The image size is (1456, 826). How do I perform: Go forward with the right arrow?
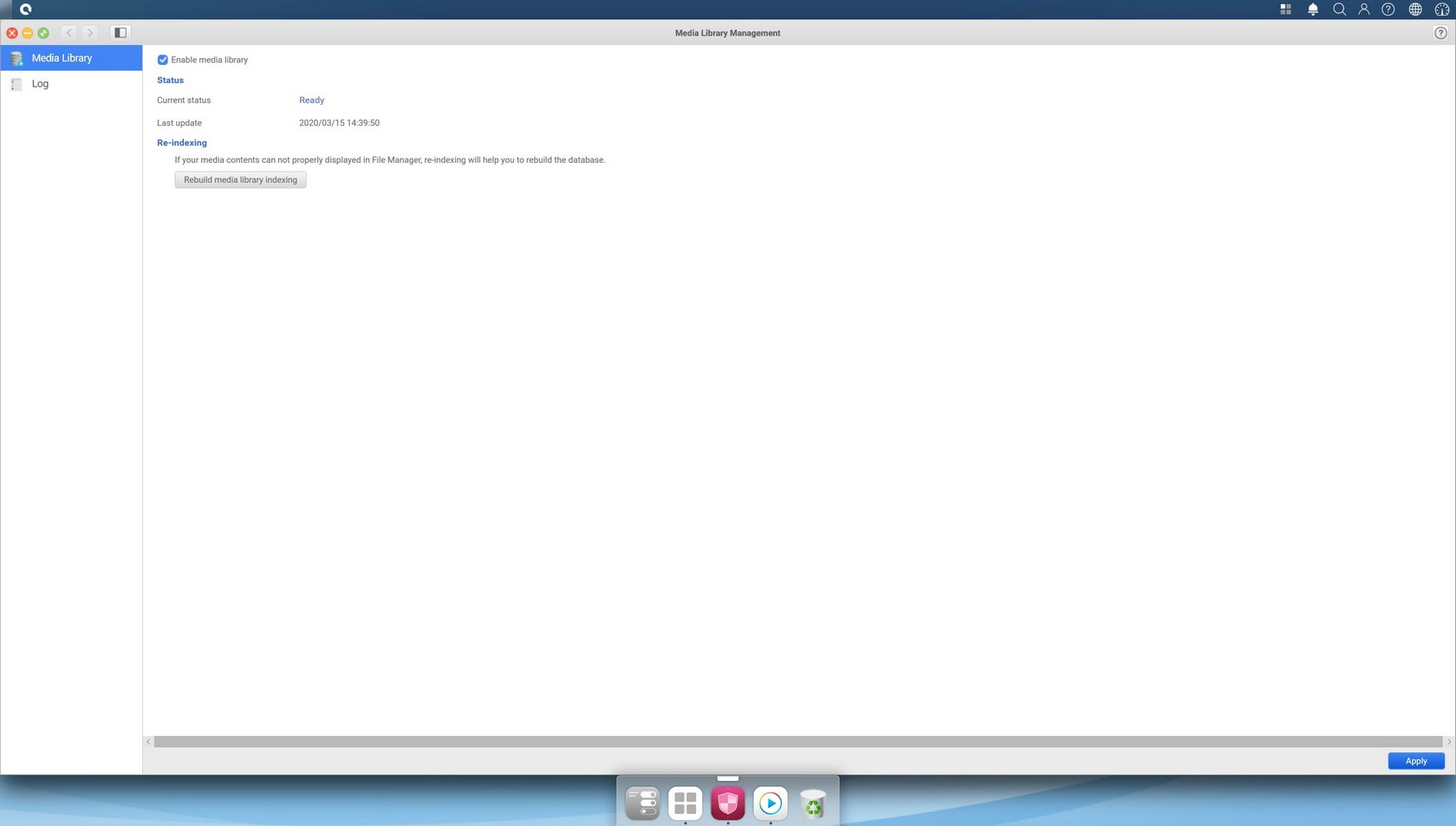89,33
